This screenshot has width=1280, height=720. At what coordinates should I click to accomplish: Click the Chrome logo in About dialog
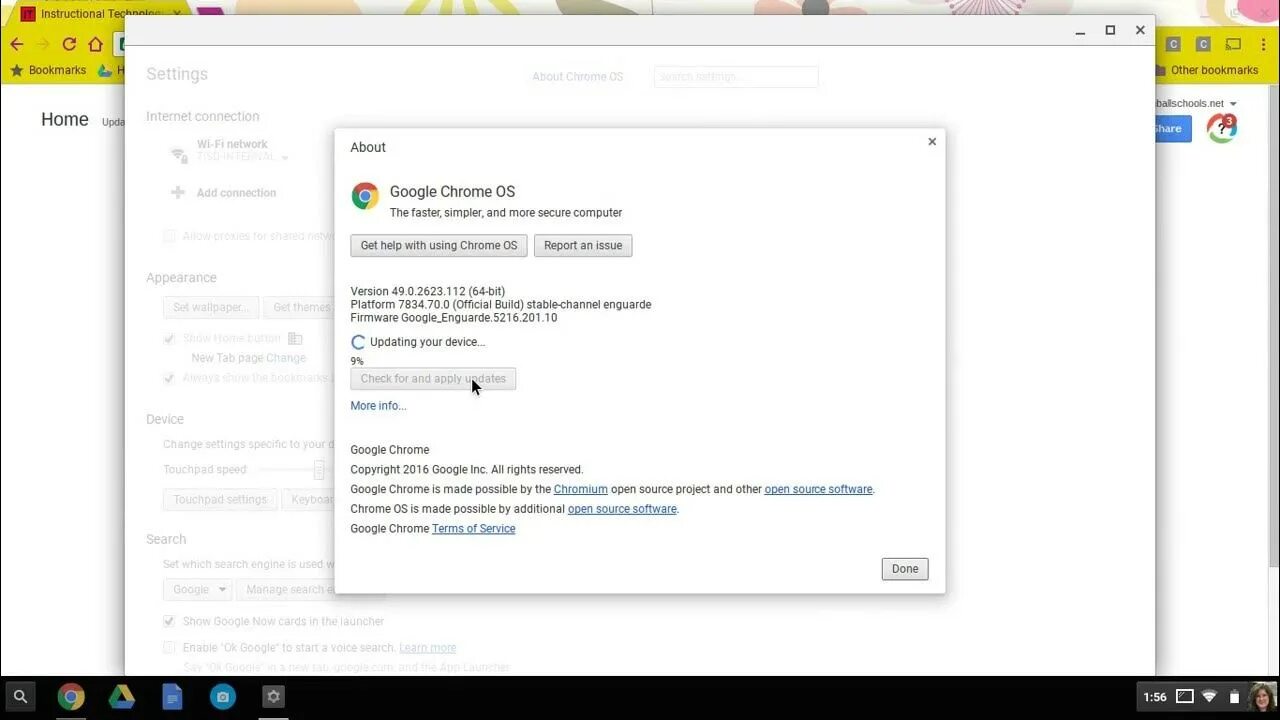tap(365, 196)
